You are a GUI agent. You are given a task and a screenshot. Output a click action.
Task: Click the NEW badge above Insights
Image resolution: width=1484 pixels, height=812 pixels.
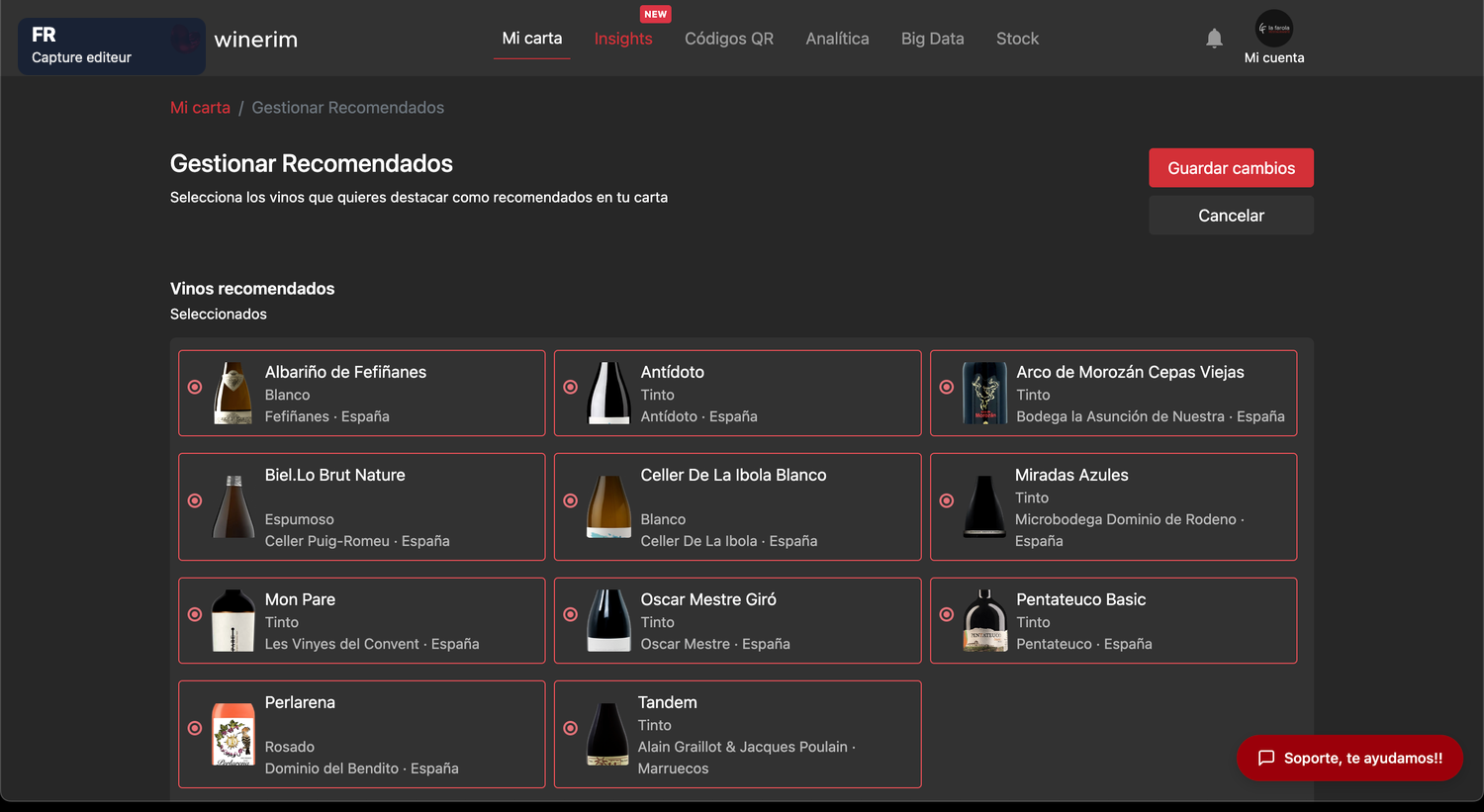pyautogui.click(x=656, y=14)
